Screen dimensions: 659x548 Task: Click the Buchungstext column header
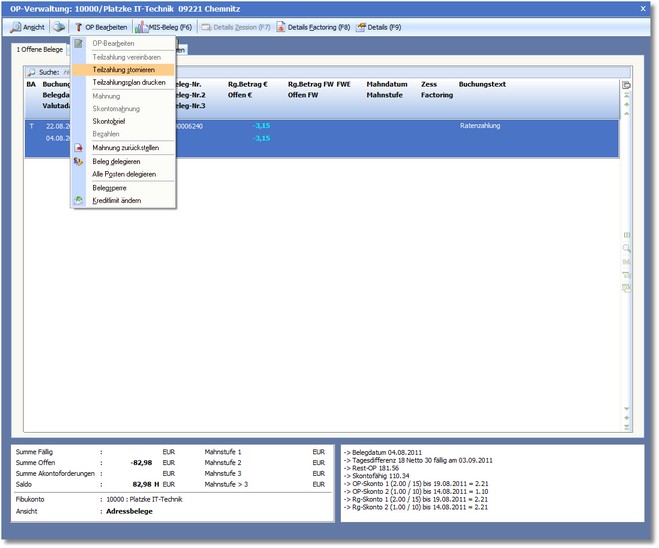pyautogui.click(x=483, y=85)
